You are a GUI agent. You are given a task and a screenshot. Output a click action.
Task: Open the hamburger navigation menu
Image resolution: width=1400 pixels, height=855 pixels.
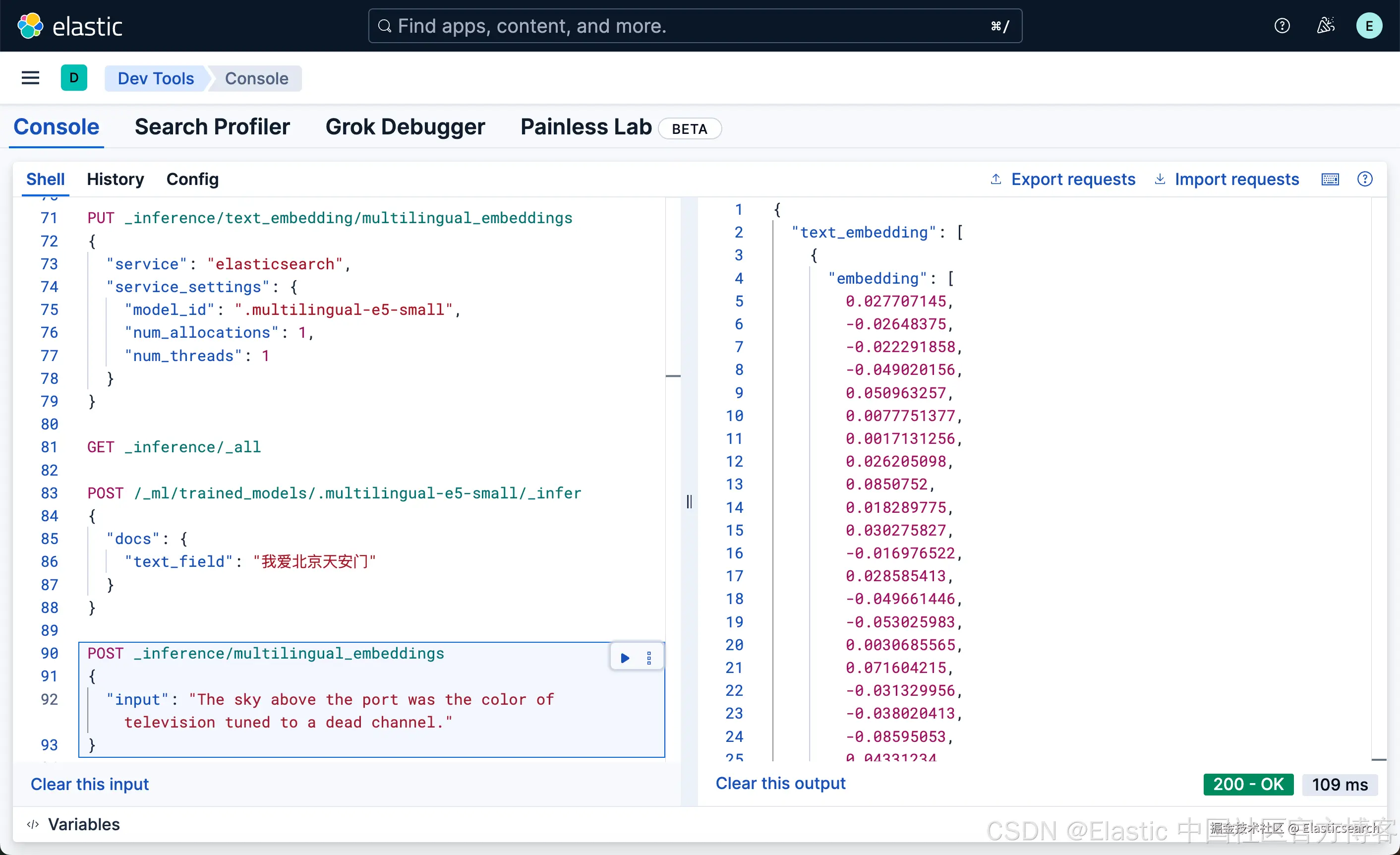tap(30, 78)
